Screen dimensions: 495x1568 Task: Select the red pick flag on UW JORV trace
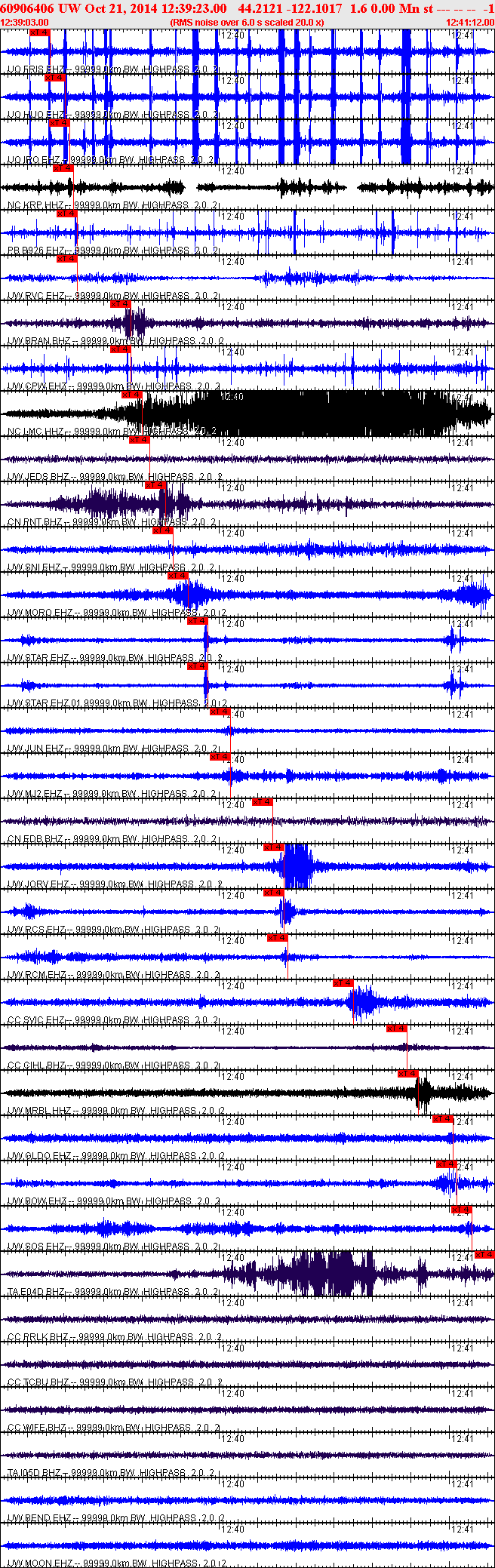click(x=273, y=847)
